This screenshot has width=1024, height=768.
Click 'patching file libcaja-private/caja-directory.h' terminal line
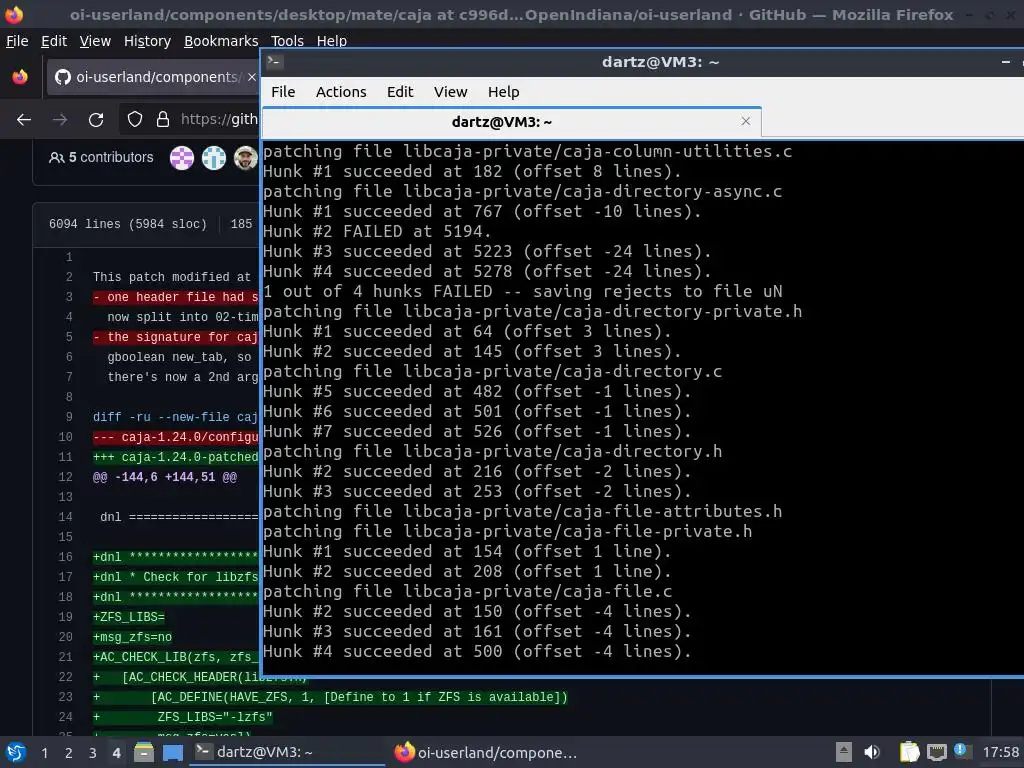pos(492,451)
